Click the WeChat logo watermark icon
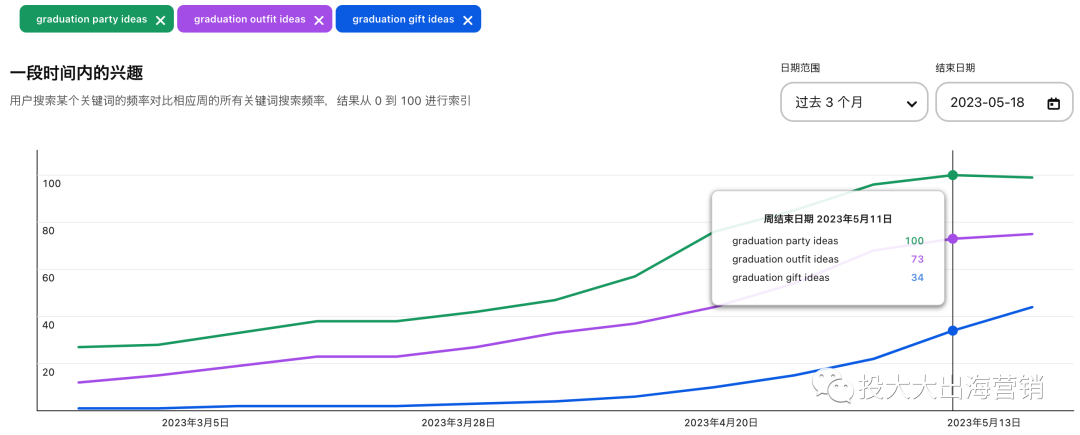1080x435 pixels. coord(832,384)
